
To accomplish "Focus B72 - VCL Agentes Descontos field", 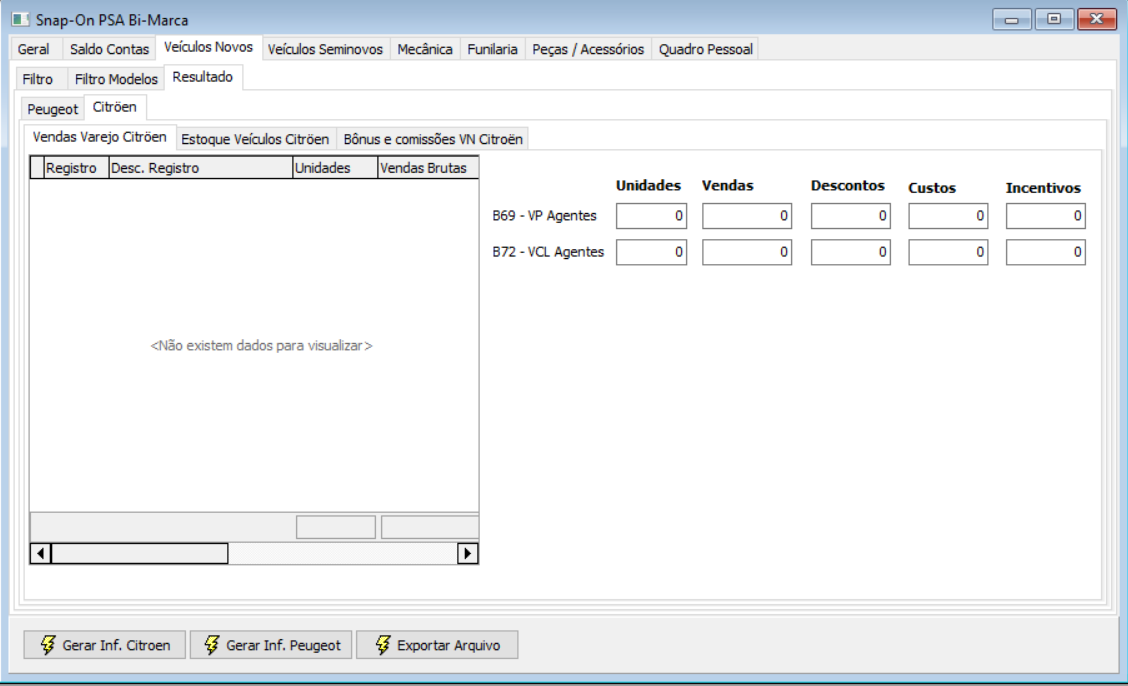I will [x=850, y=252].
